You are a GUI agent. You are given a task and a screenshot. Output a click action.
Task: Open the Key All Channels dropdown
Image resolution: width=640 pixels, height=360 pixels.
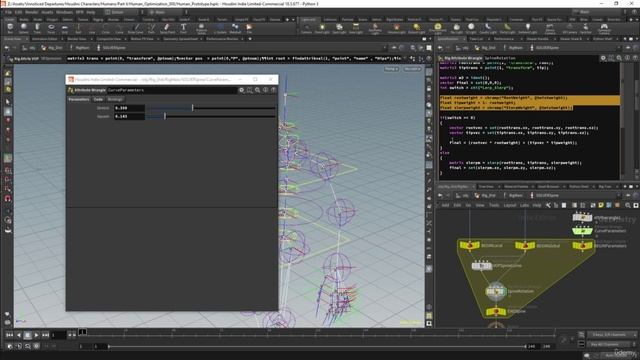pos(611,344)
